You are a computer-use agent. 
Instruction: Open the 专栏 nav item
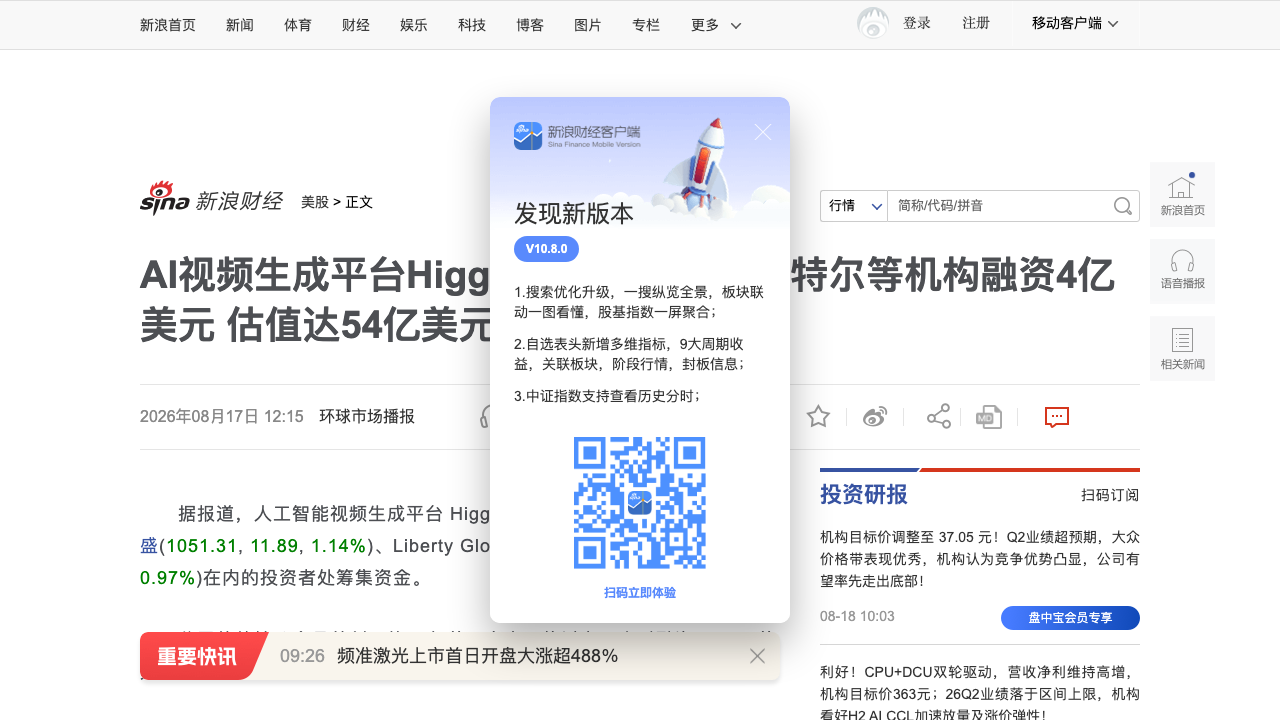(x=646, y=25)
